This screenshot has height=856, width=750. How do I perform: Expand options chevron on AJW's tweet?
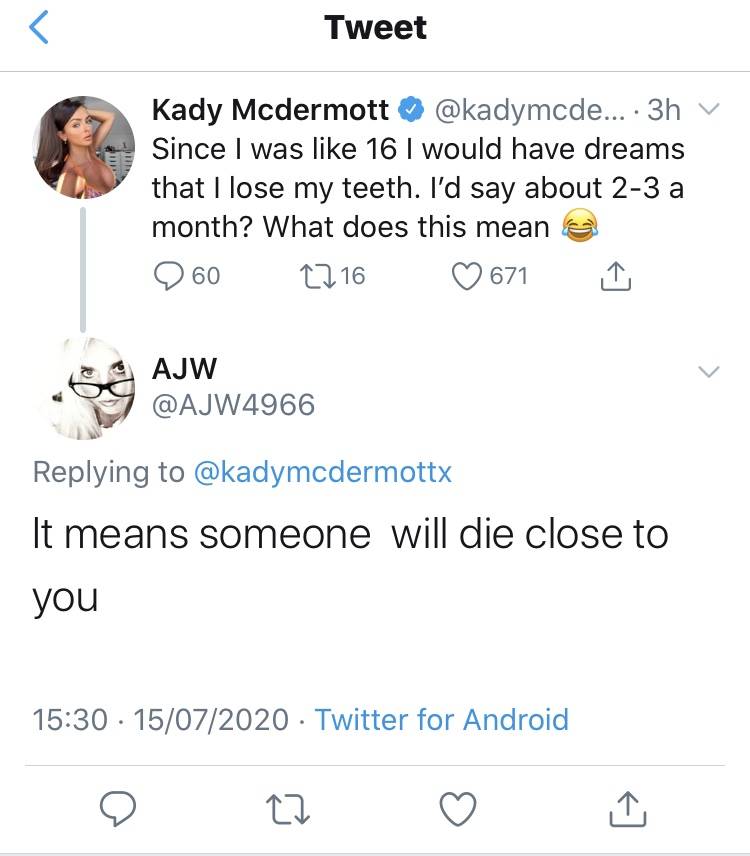709,372
